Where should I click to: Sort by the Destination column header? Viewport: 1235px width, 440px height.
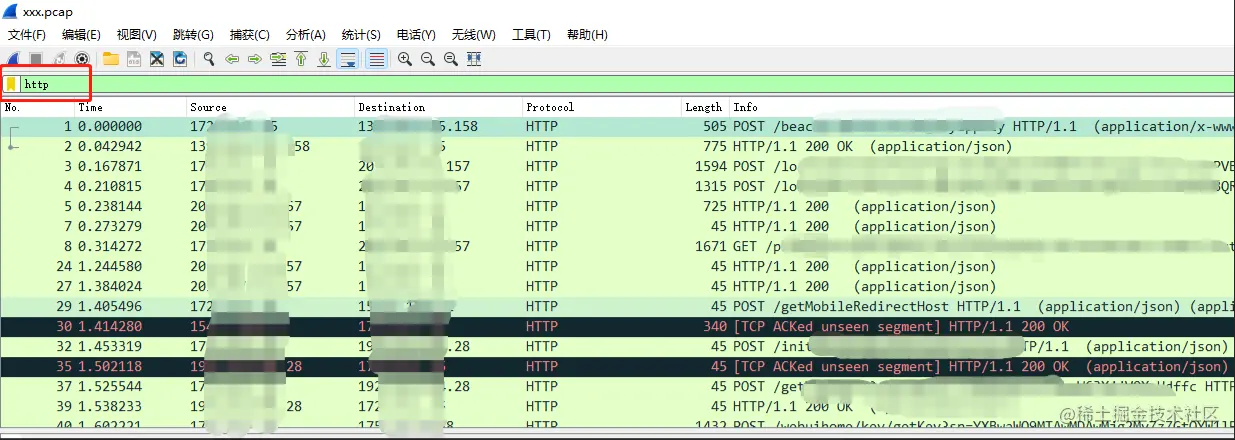439,107
